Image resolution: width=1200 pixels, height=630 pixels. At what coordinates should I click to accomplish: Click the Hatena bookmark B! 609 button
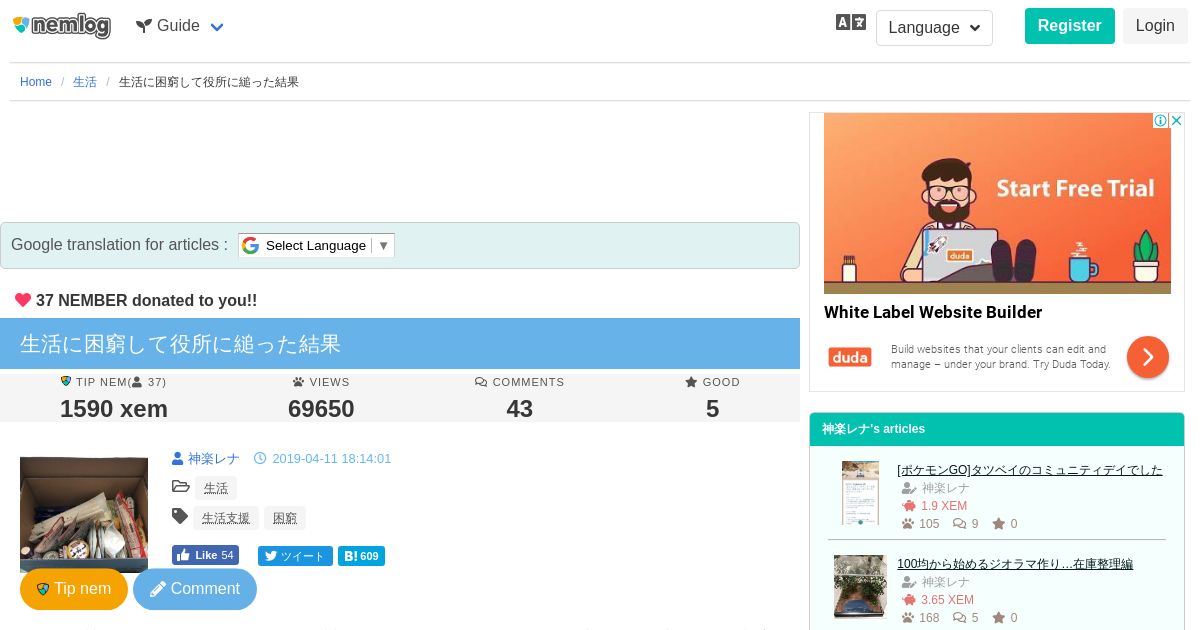point(361,556)
